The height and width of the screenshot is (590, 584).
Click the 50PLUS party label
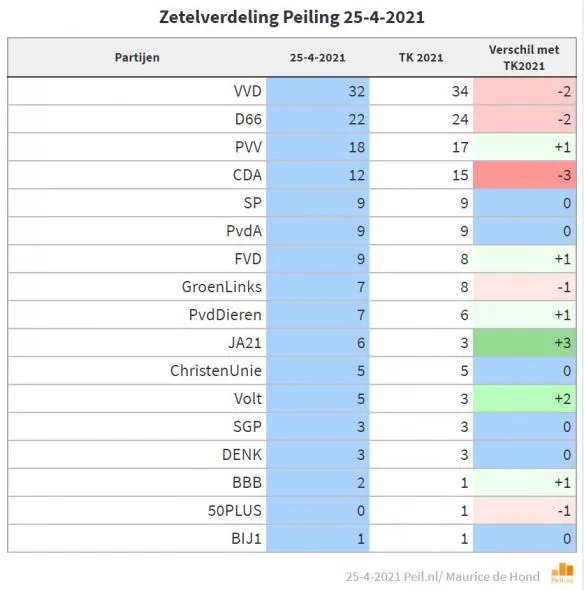pyautogui.click(x=235, y=511)
